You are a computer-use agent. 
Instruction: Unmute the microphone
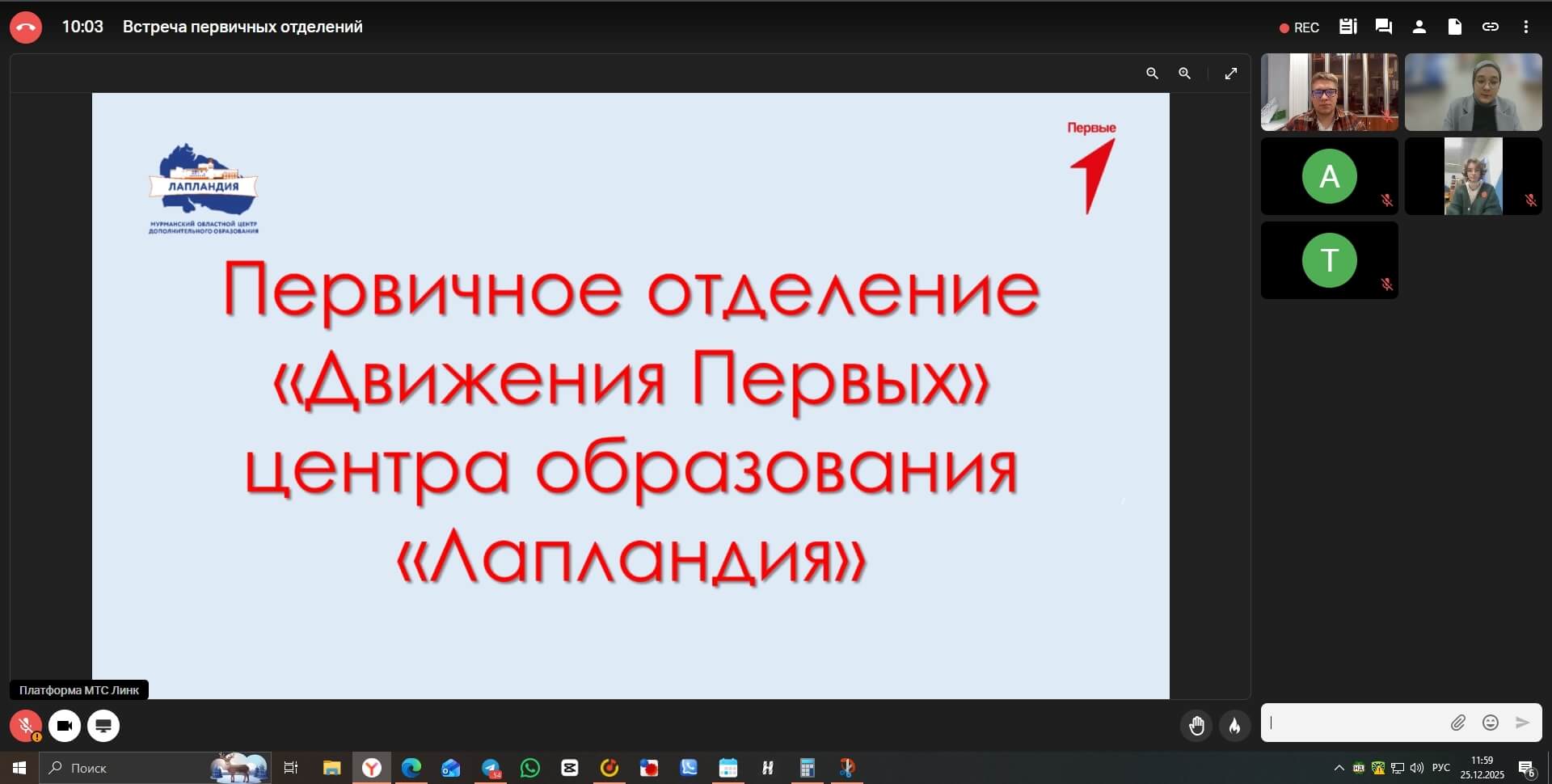point(26,726)
